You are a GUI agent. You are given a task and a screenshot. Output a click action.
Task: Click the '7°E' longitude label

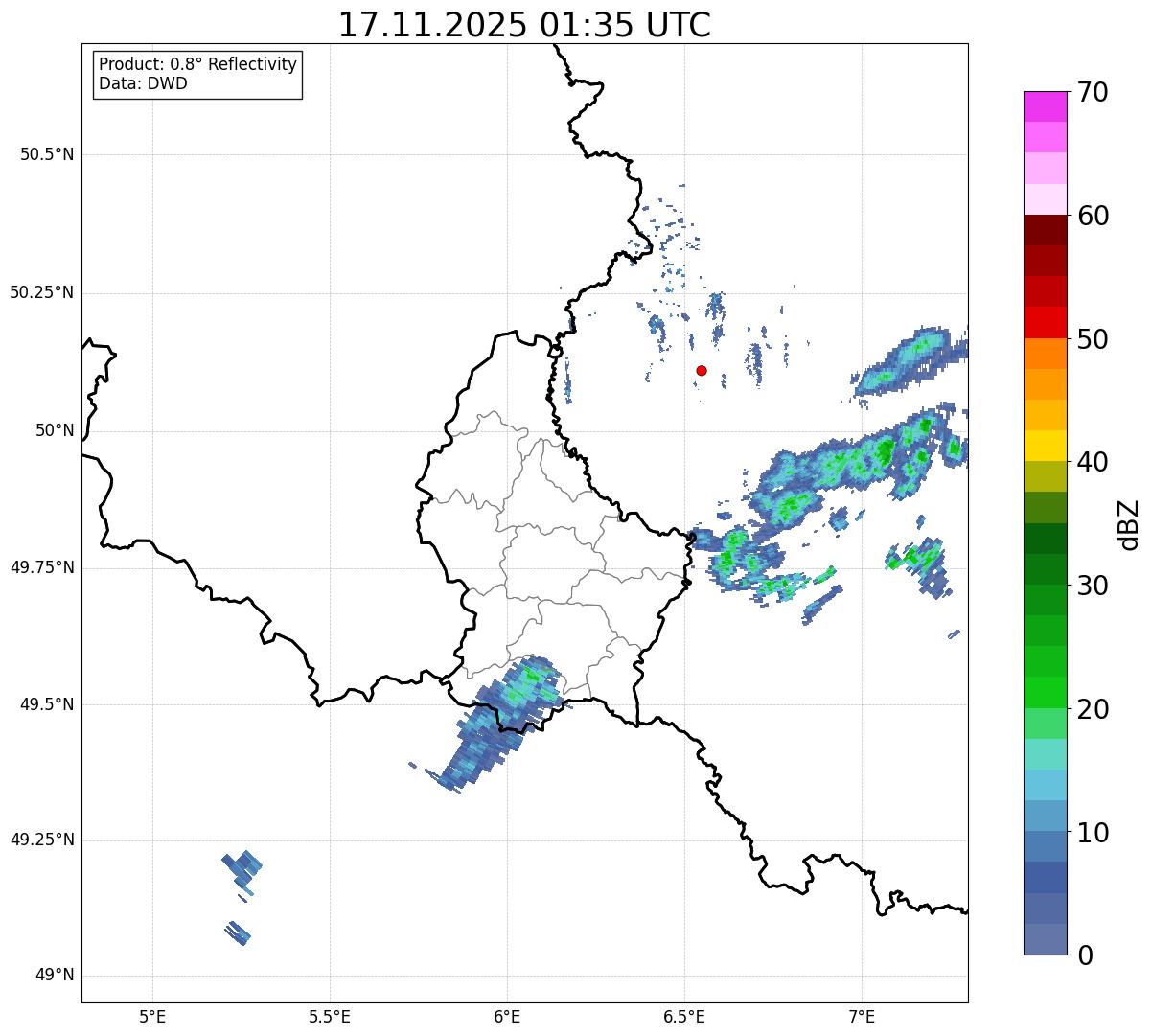click(862, 1016)
